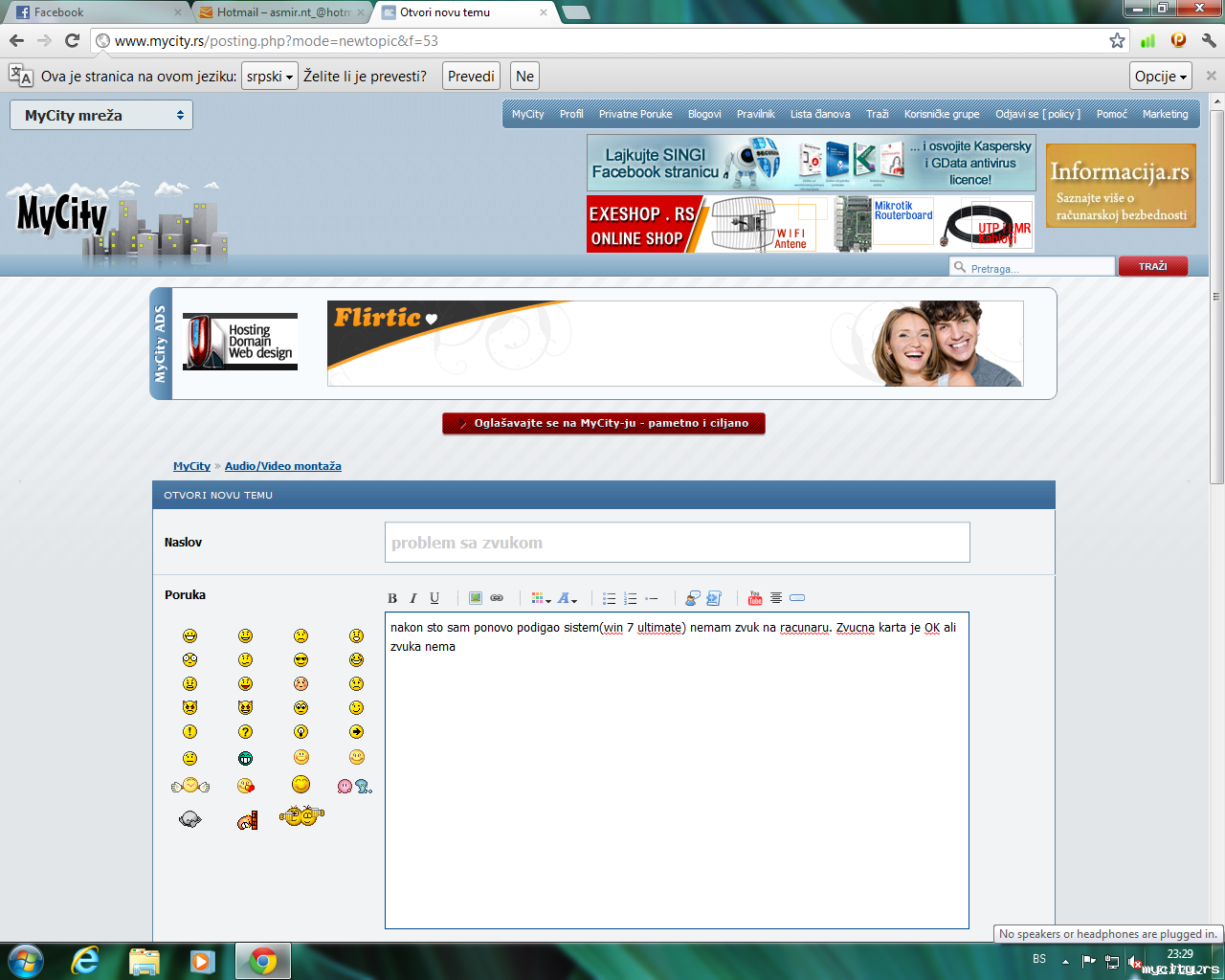1225x980 pixels.
Task: Apply italic formatting in the post editor
Action: (413, 598)
